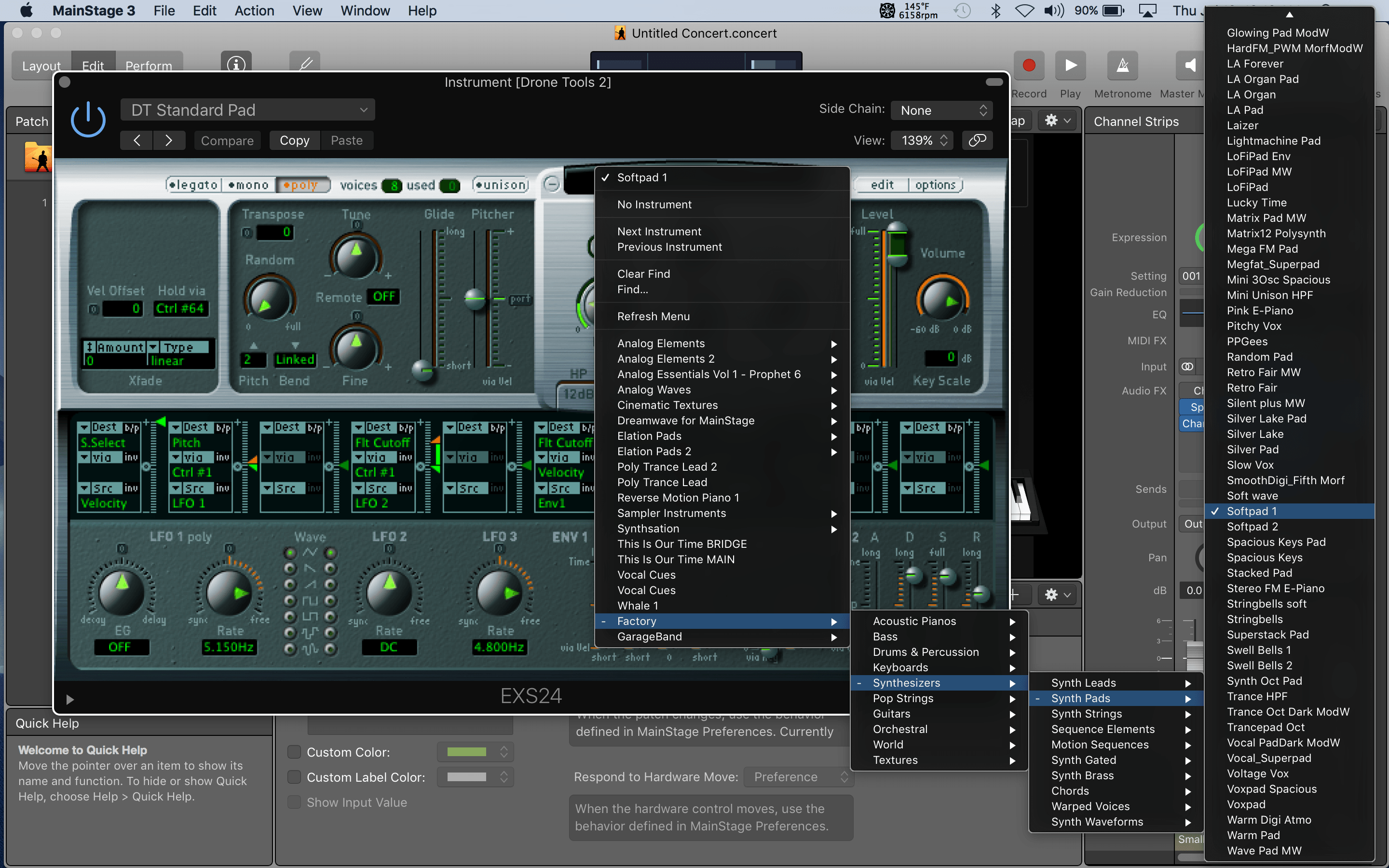Open the Time Machine icon in menu bar
The height and width of the screenshot is (868, 1389).
[962, 10]
